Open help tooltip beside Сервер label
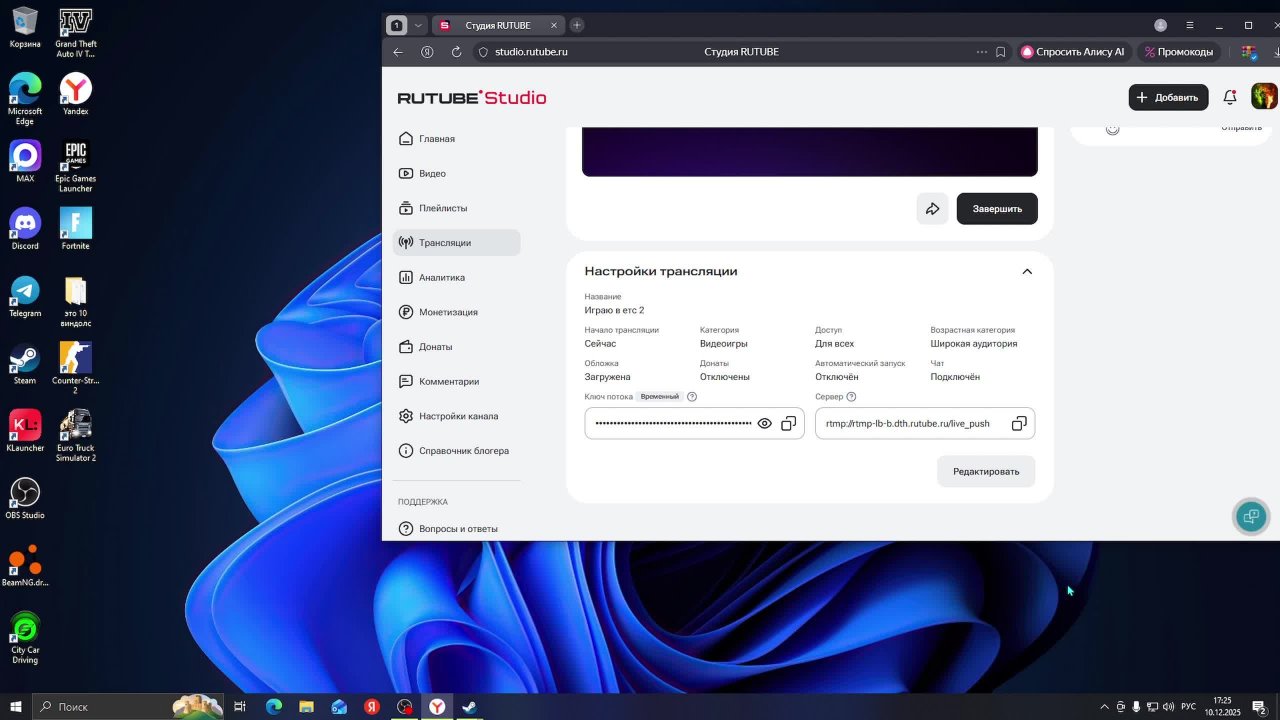The height and width of the screenshot is (720, 1280). click(x=851, y=397)
